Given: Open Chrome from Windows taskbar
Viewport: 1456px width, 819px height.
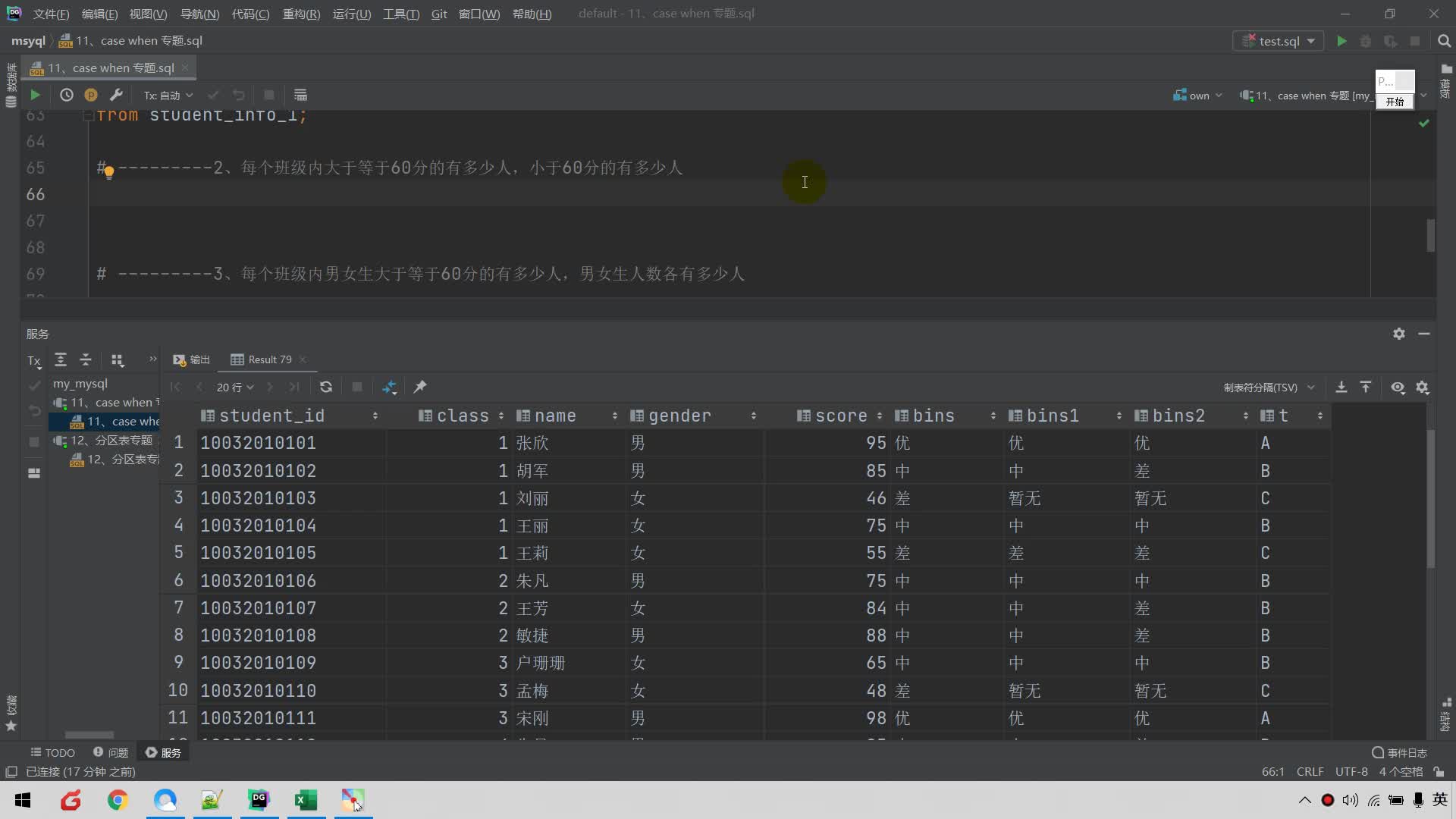Looking at the screenshot, I should pyautogui.click(x=118, y=799).
